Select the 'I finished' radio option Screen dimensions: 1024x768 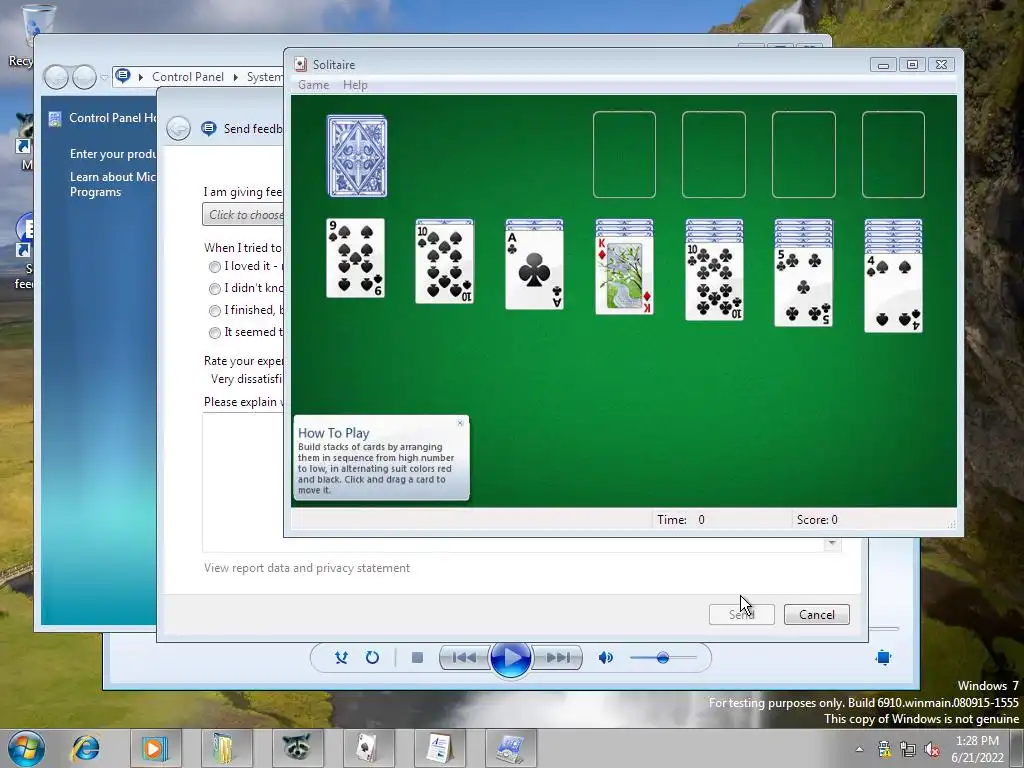point(215,311)
